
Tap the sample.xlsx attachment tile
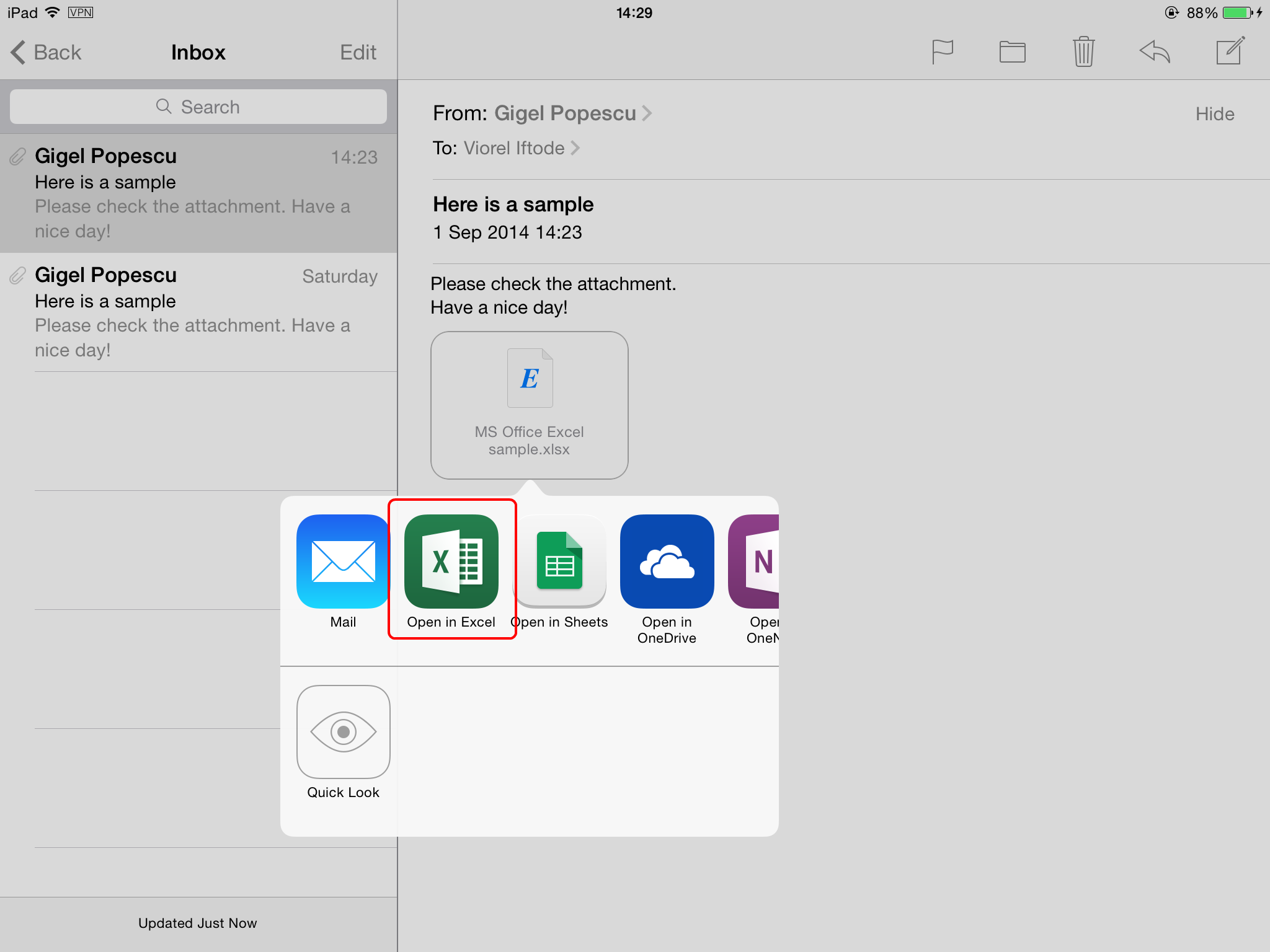pyautogui.click(x=530, y=405)
